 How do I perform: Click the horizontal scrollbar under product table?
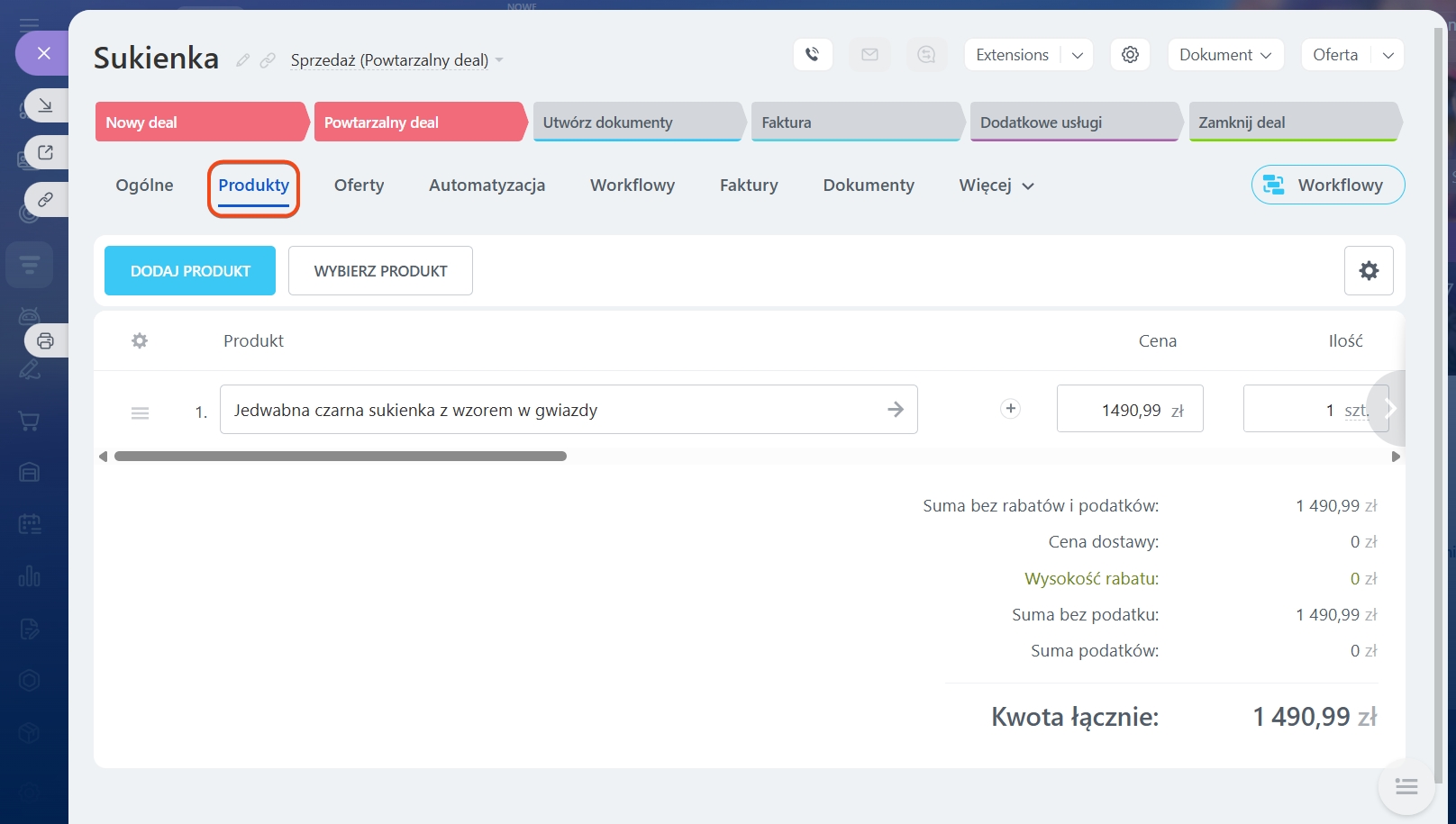pos(341,457)
